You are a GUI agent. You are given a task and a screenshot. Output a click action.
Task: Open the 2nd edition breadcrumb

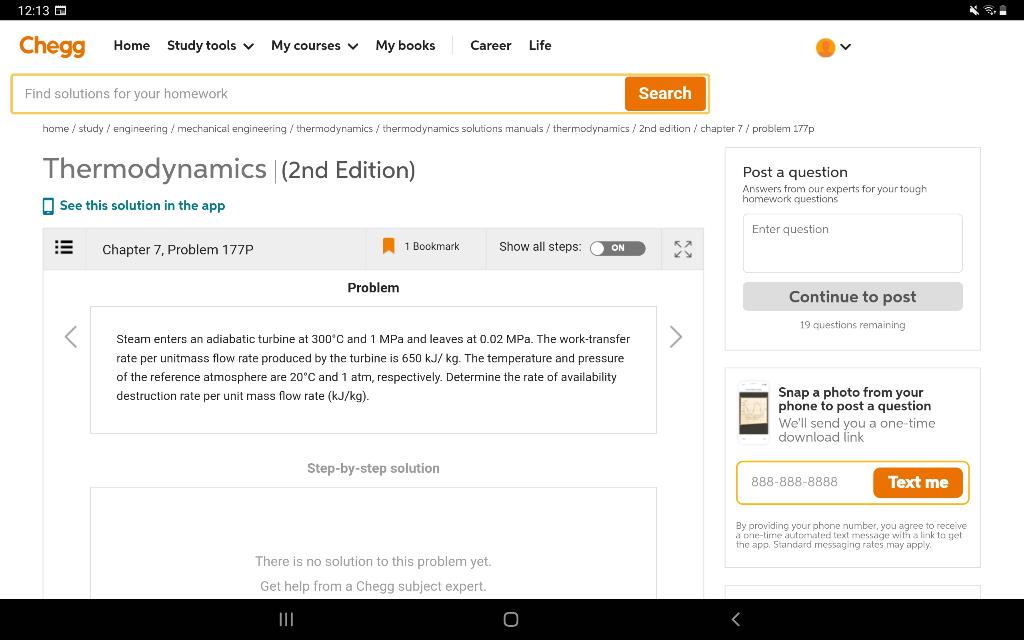click(665, 129)
